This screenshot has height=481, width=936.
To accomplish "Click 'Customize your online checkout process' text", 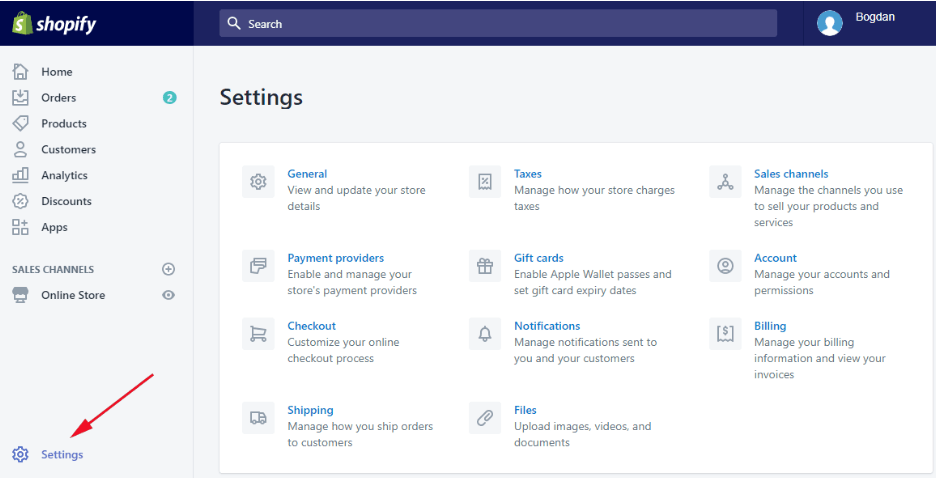I will tap(343, 350).
